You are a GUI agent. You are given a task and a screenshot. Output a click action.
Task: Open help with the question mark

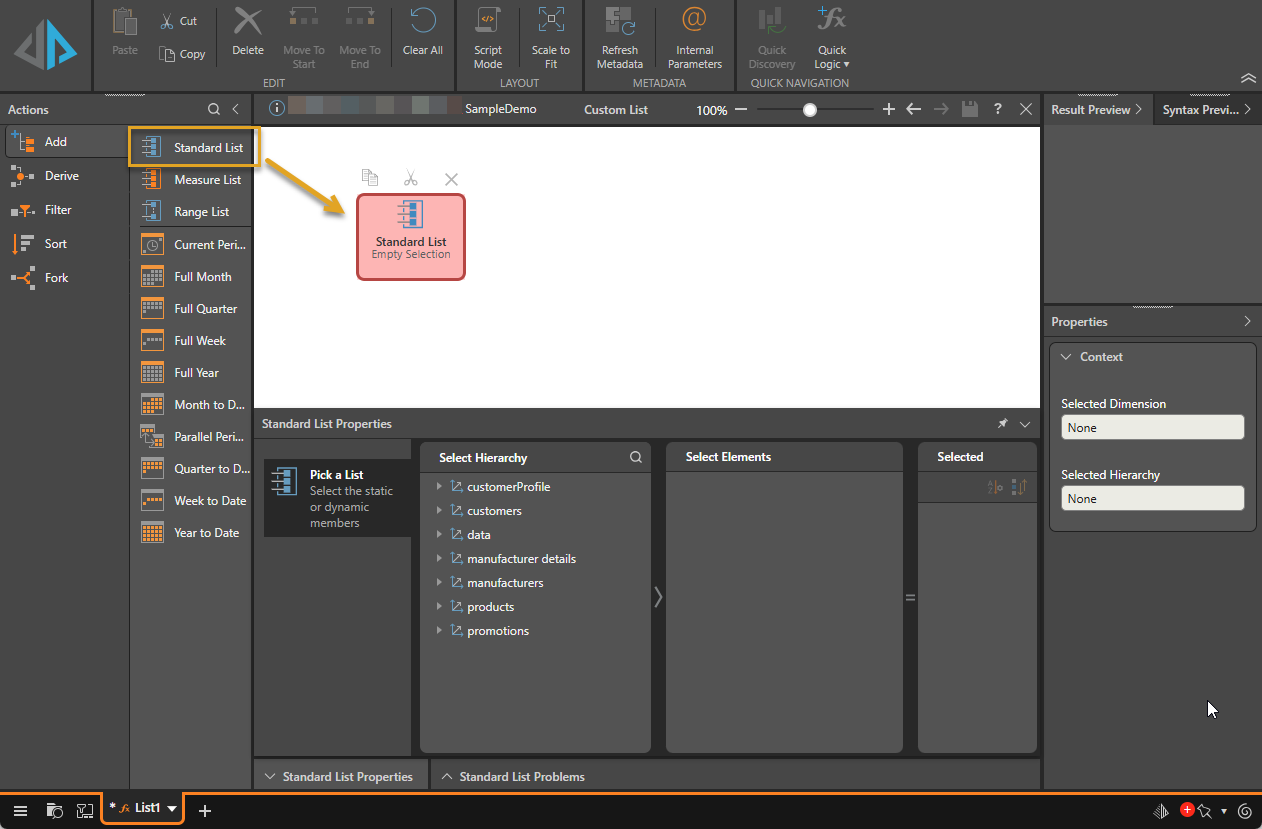[998, 110]
